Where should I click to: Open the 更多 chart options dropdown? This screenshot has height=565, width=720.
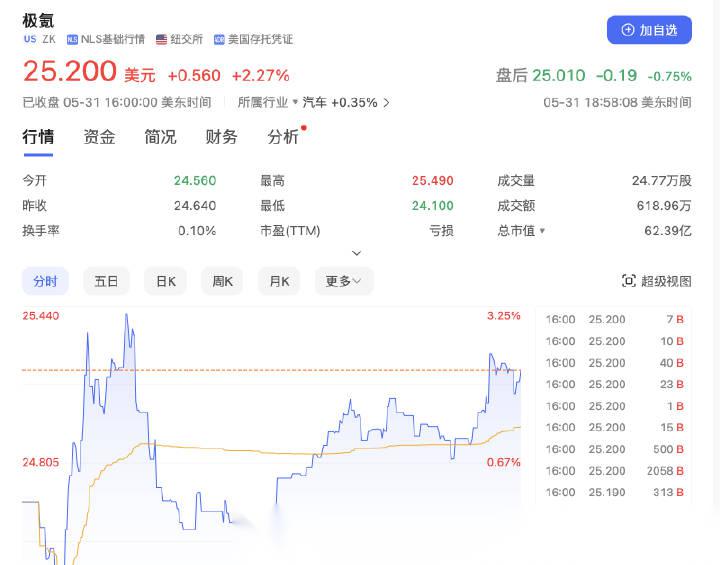point(344,281)
